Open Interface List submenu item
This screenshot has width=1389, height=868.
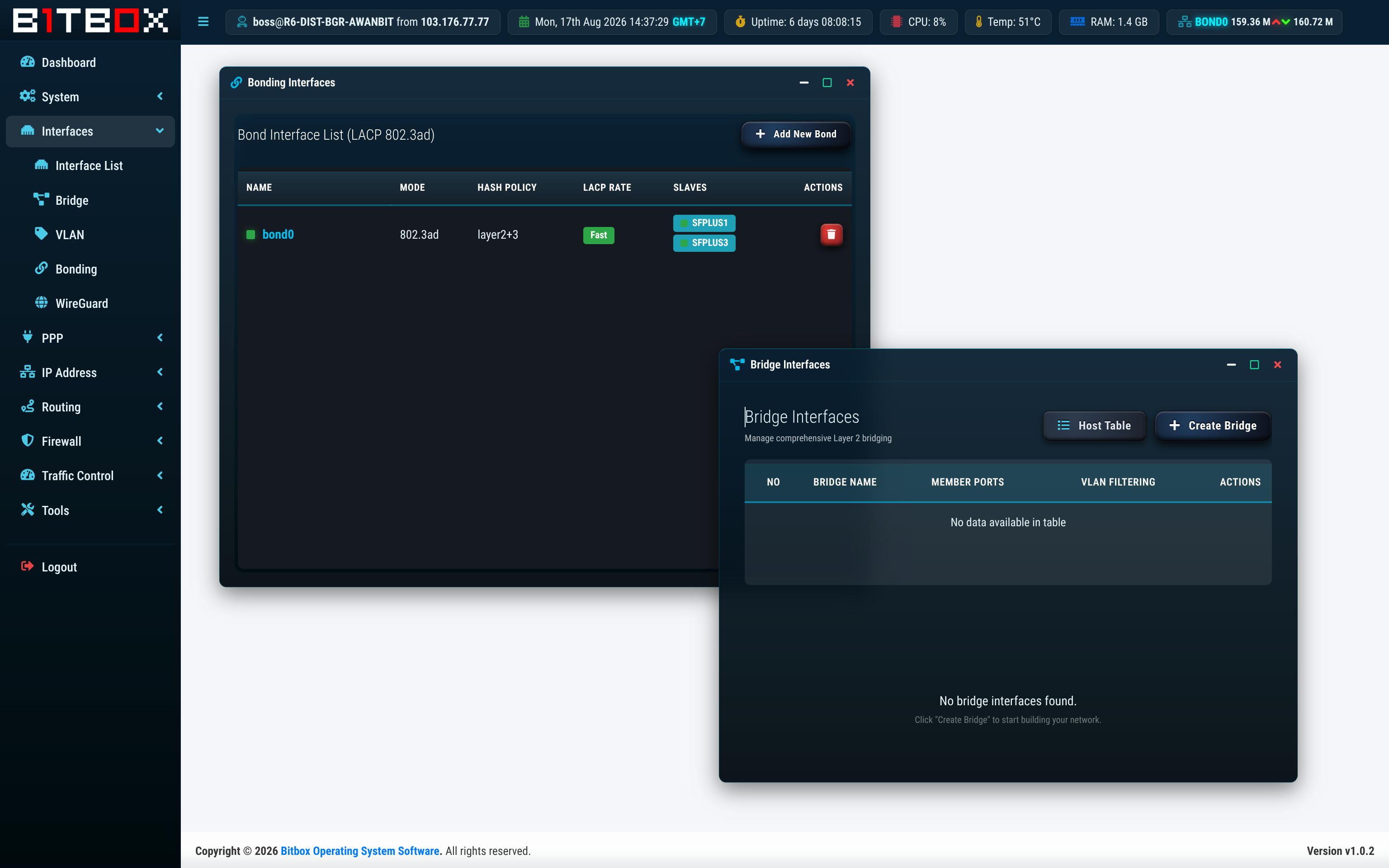tap(90, 165)
